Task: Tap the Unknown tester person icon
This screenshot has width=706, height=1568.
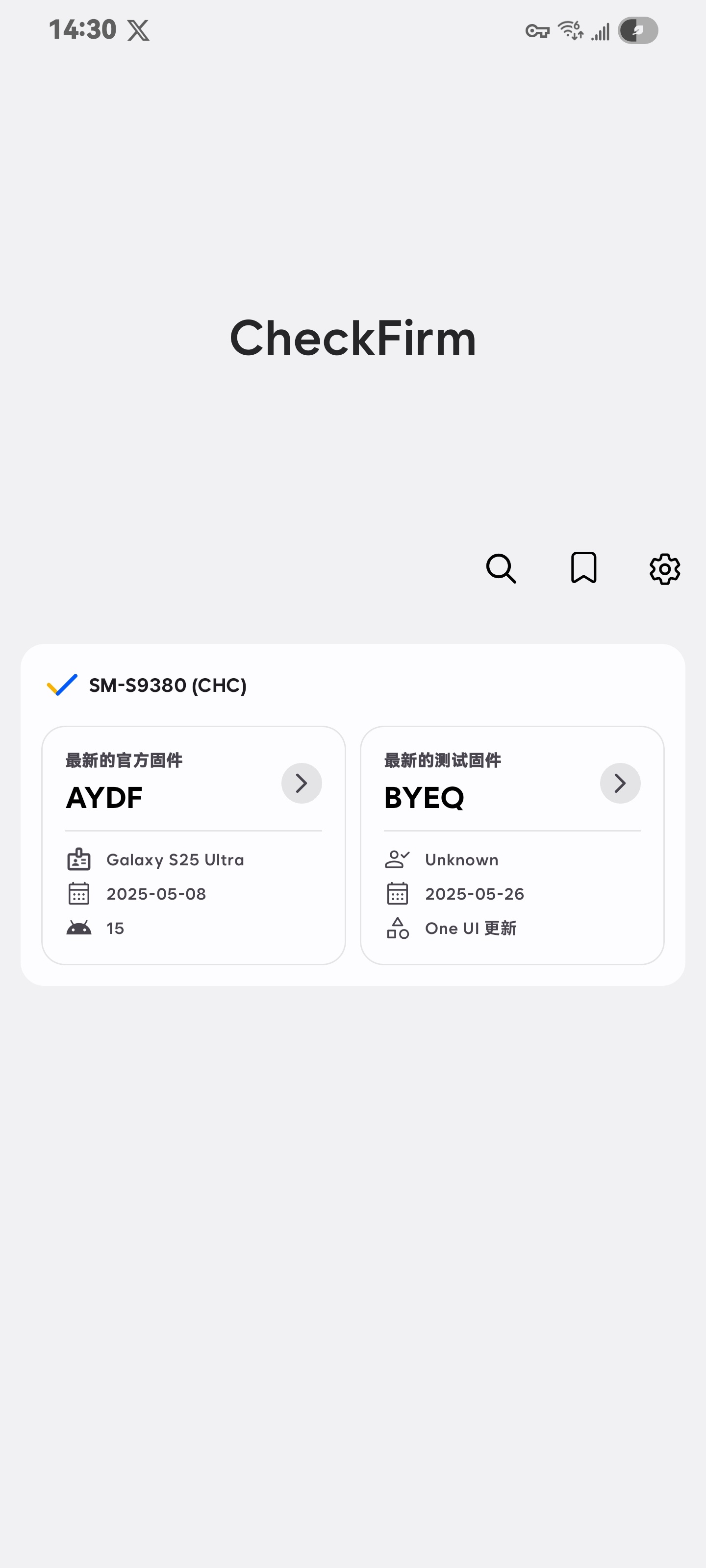Action: tap(397, 859)
